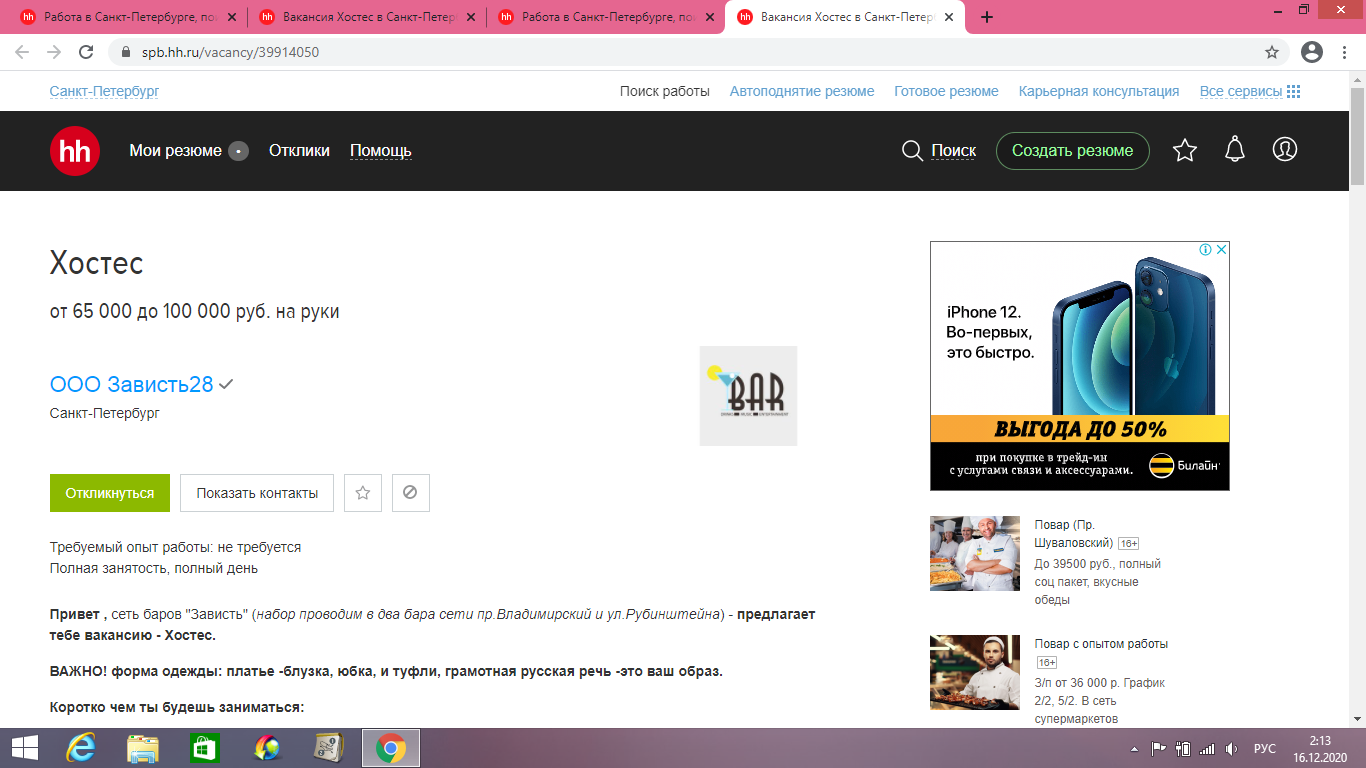Open Windows Start button
Screen dimensions: 1366x768
tap(24, 748)
